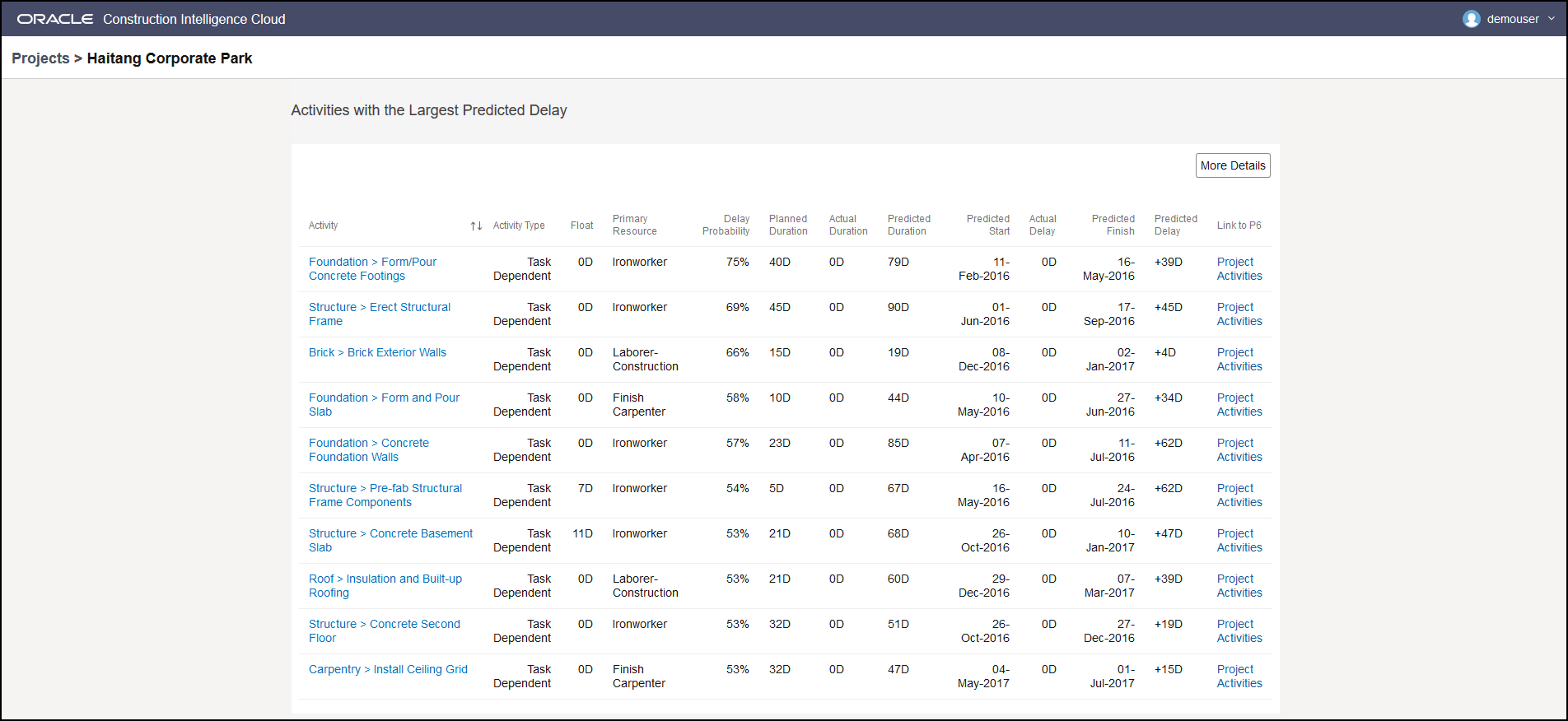Screen dimensions: 1568x721
Task: Click the Activity Type column header
Action: click(x=519, y=226)
